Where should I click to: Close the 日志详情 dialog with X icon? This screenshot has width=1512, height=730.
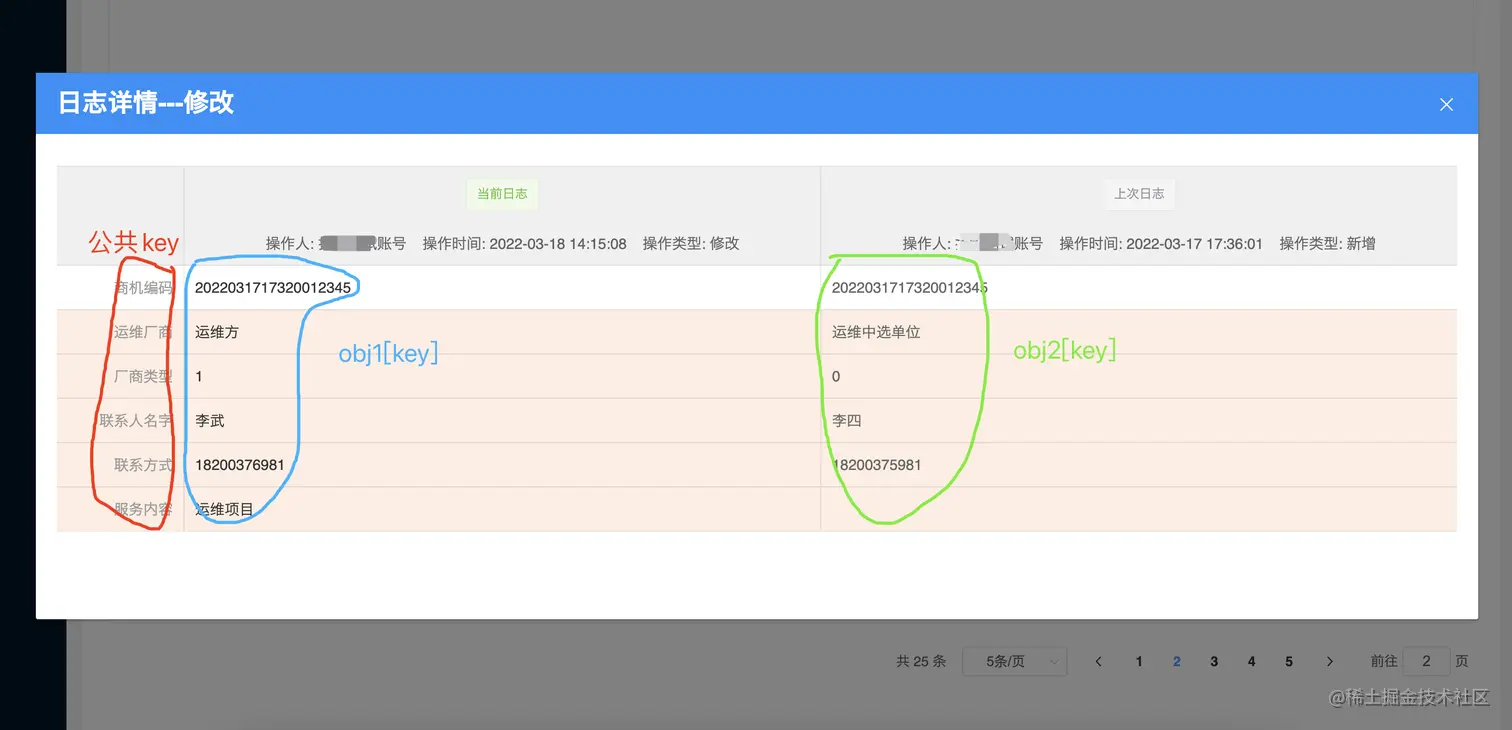(1446, 104)
